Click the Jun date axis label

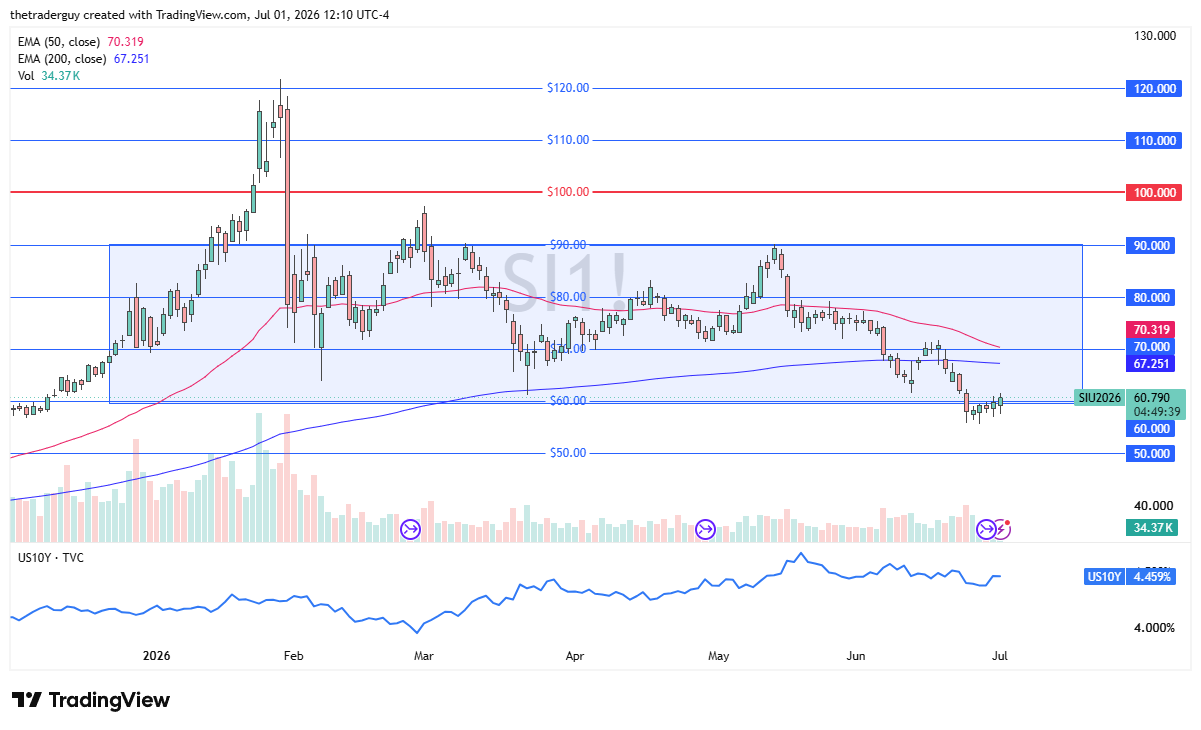click(856, 656)
